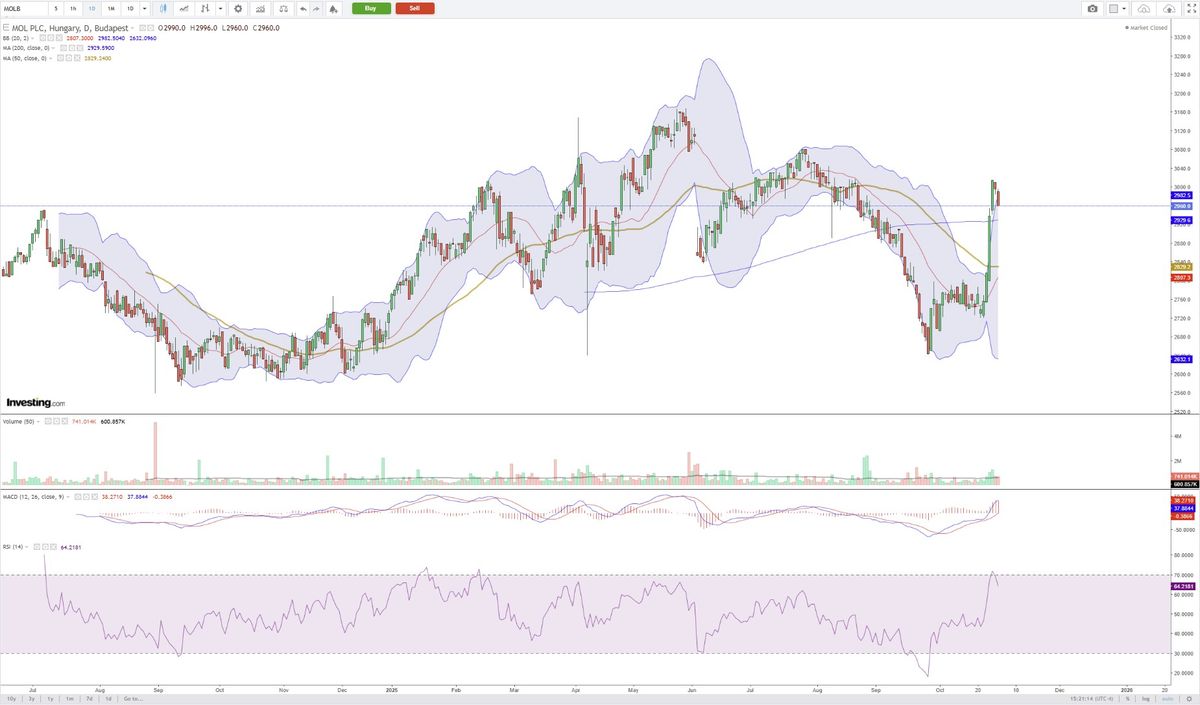Click the chart properties gear icon
The height and width of the screenshot is (705, 1200).
(238, 8)
